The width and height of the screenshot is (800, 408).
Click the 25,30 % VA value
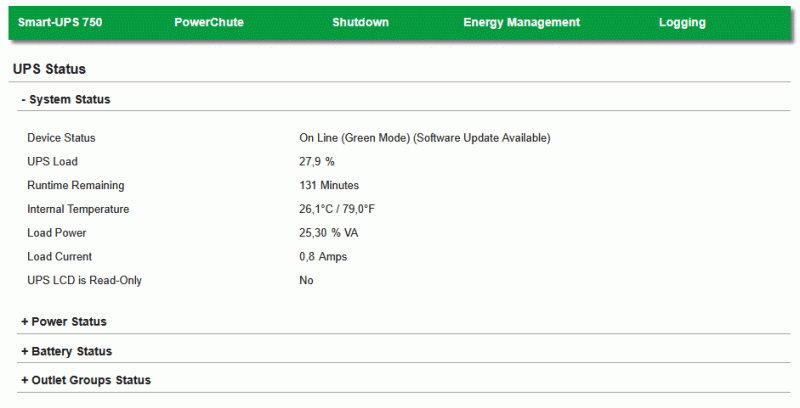(x=329, y=233)
